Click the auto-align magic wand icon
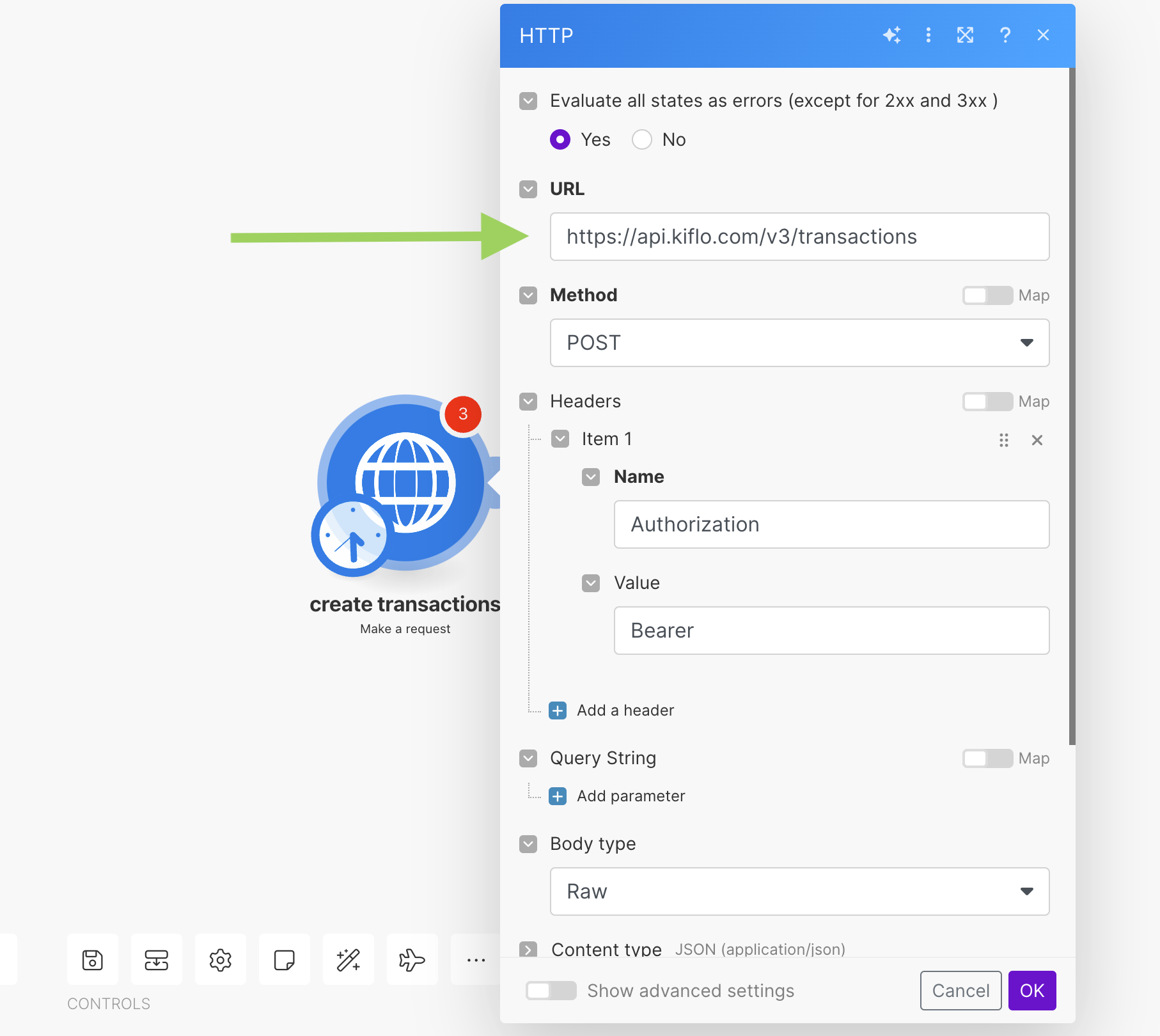Screen dimensions: 1160x1036 click(x=349, y=960)
